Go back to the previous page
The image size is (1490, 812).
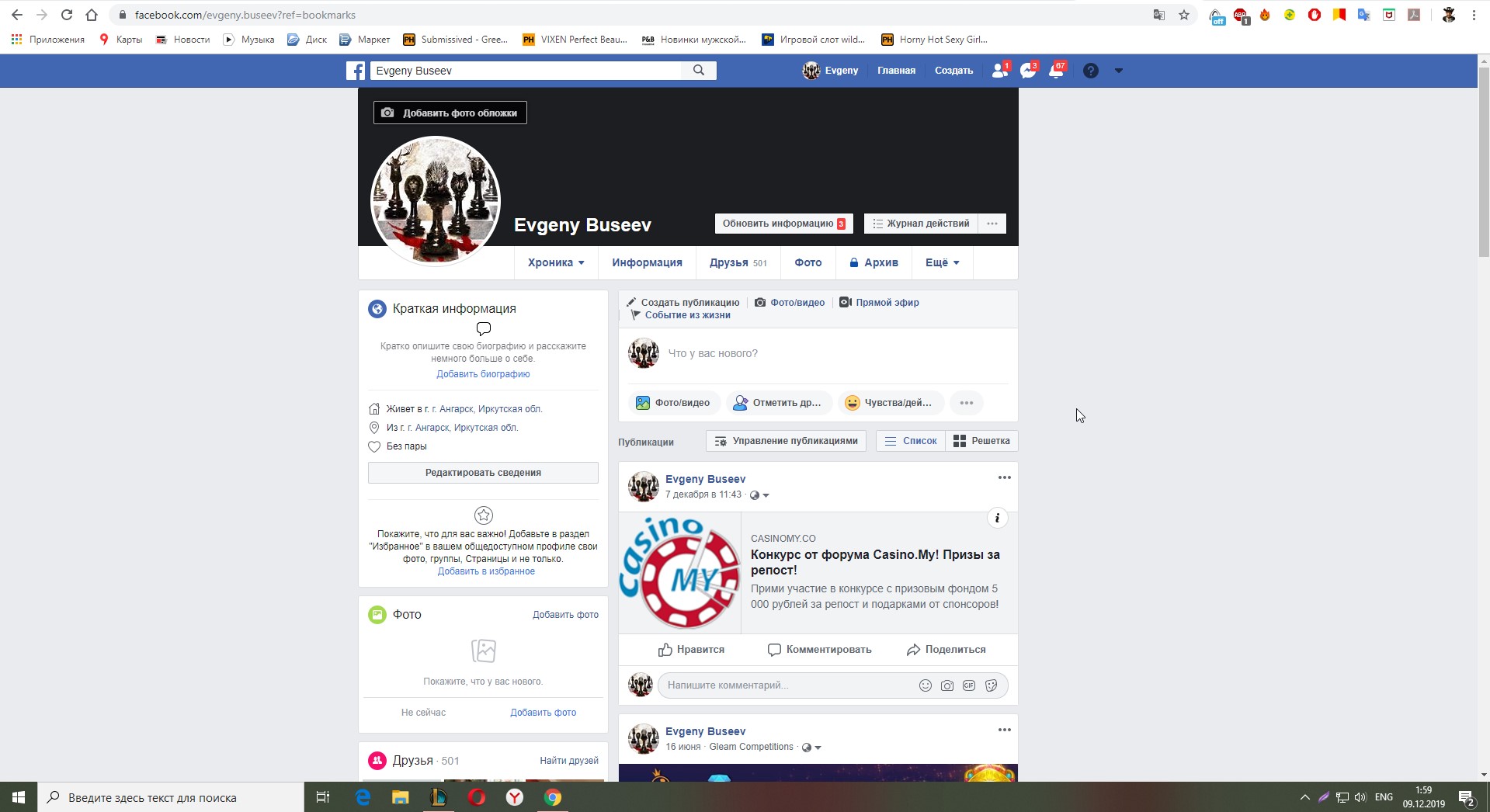point(17,15)
